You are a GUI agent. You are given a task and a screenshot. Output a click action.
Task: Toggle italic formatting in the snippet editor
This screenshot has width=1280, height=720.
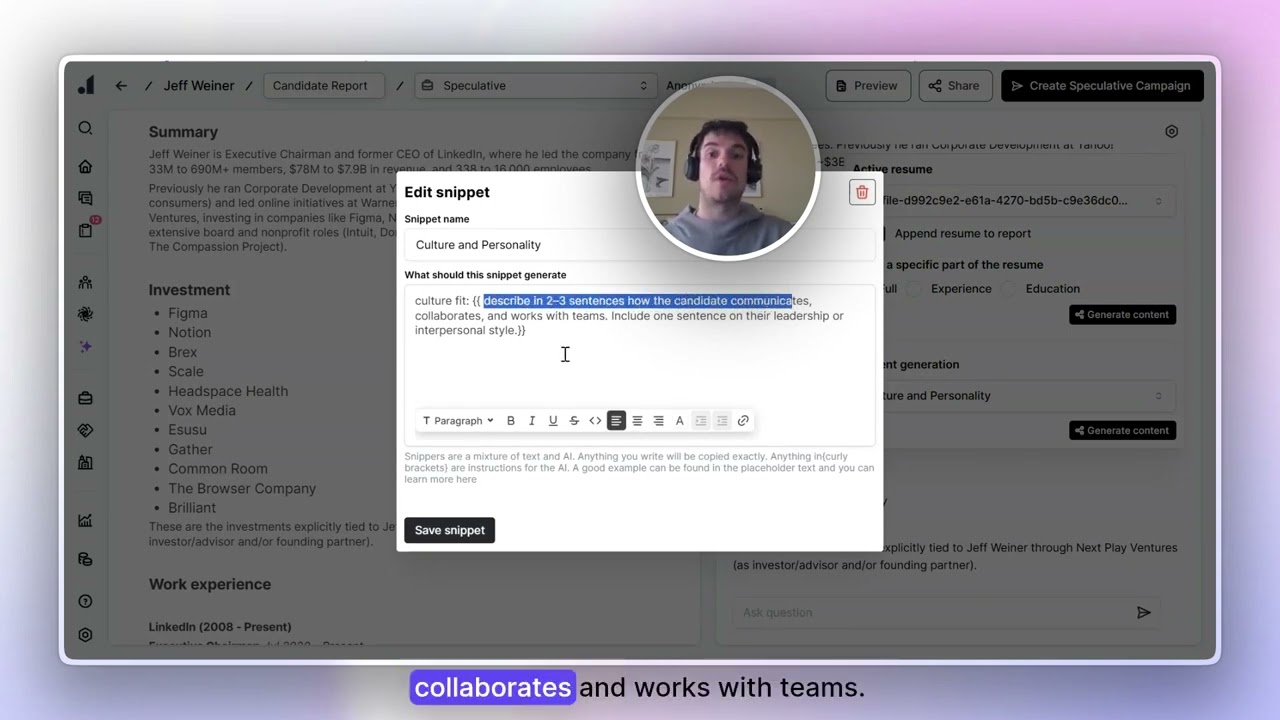[x=532, y=421]
